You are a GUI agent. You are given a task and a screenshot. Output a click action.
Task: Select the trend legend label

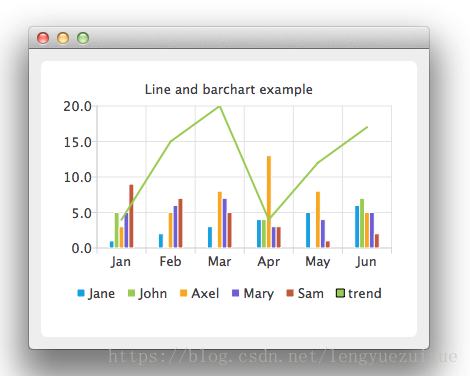(x=365, y=293)
